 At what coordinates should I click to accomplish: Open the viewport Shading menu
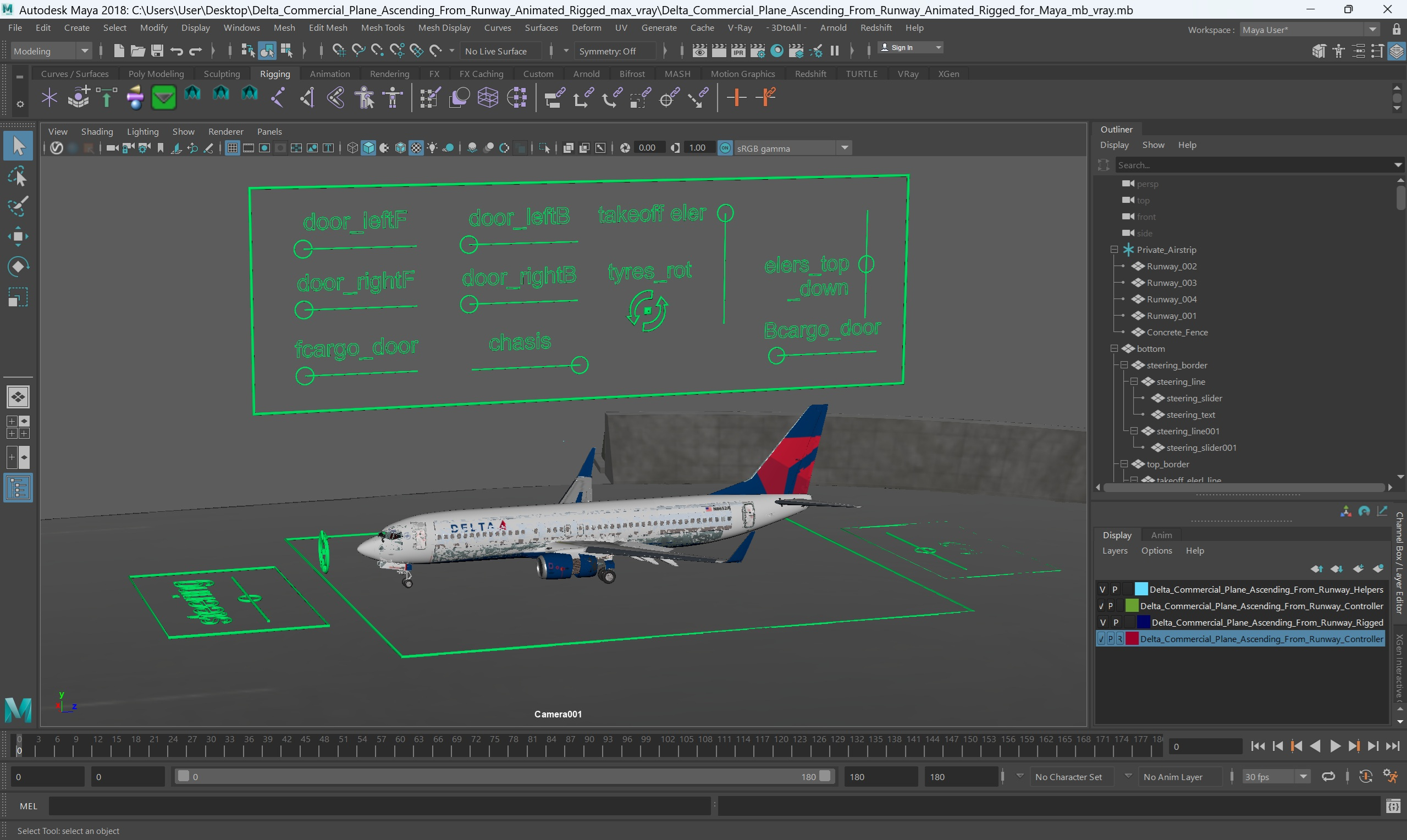(97, 131)
